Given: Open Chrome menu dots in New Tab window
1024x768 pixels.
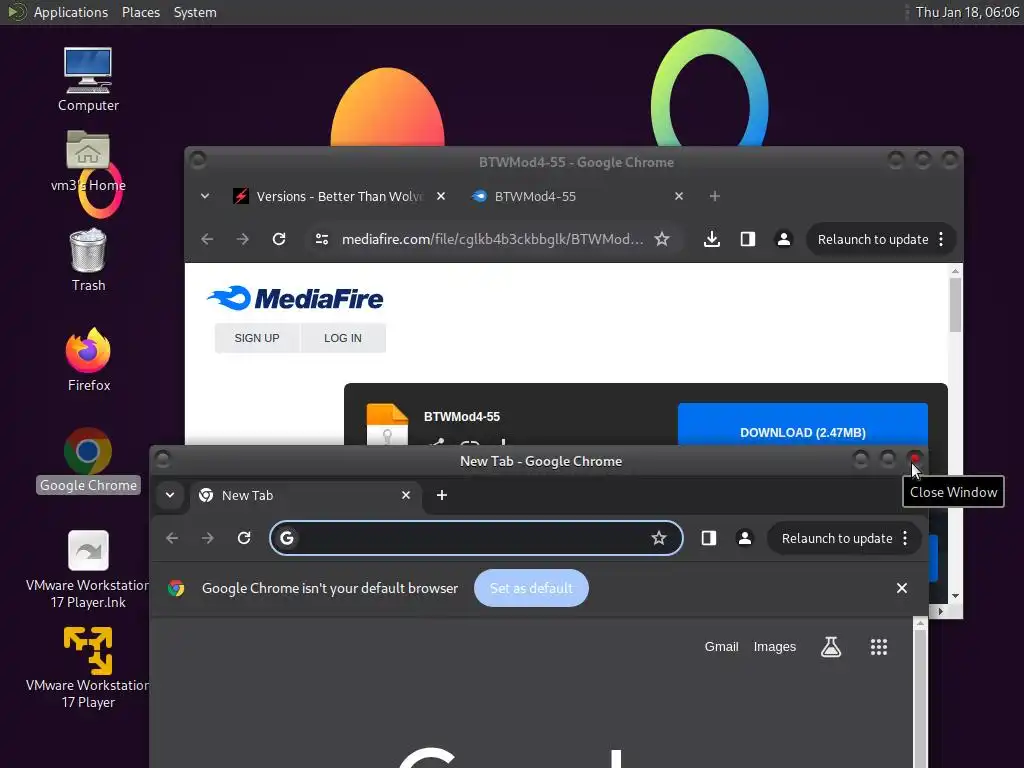Looking at the screenshot, I should [x=905, y=538].
